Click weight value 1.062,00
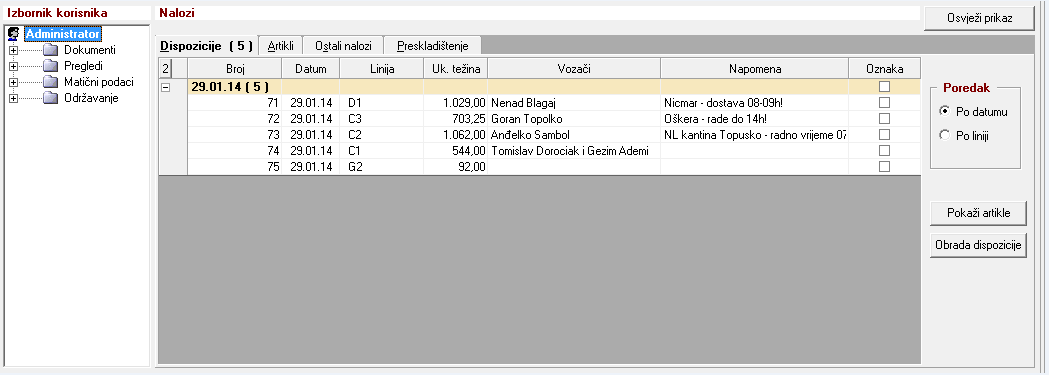 (464, 135)
